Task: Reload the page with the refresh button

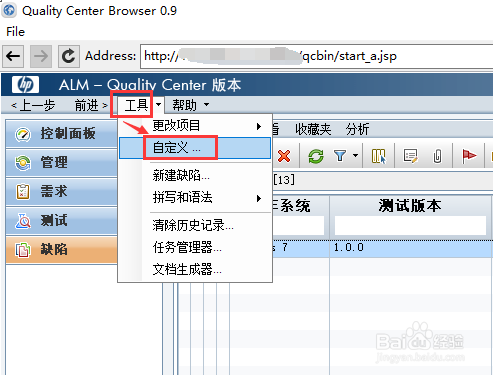Action: pyautogui.click(x=69, y=56)
